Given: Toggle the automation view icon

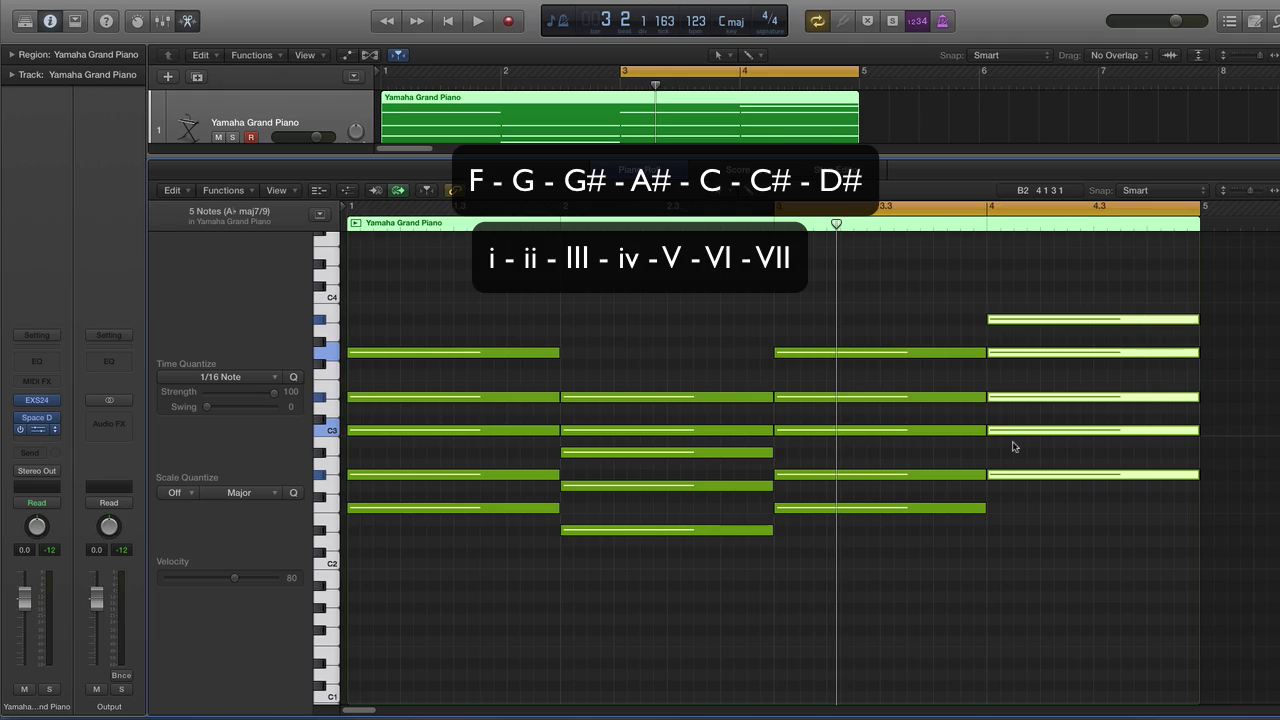Looking at the screenshot, I should point(347,55).
